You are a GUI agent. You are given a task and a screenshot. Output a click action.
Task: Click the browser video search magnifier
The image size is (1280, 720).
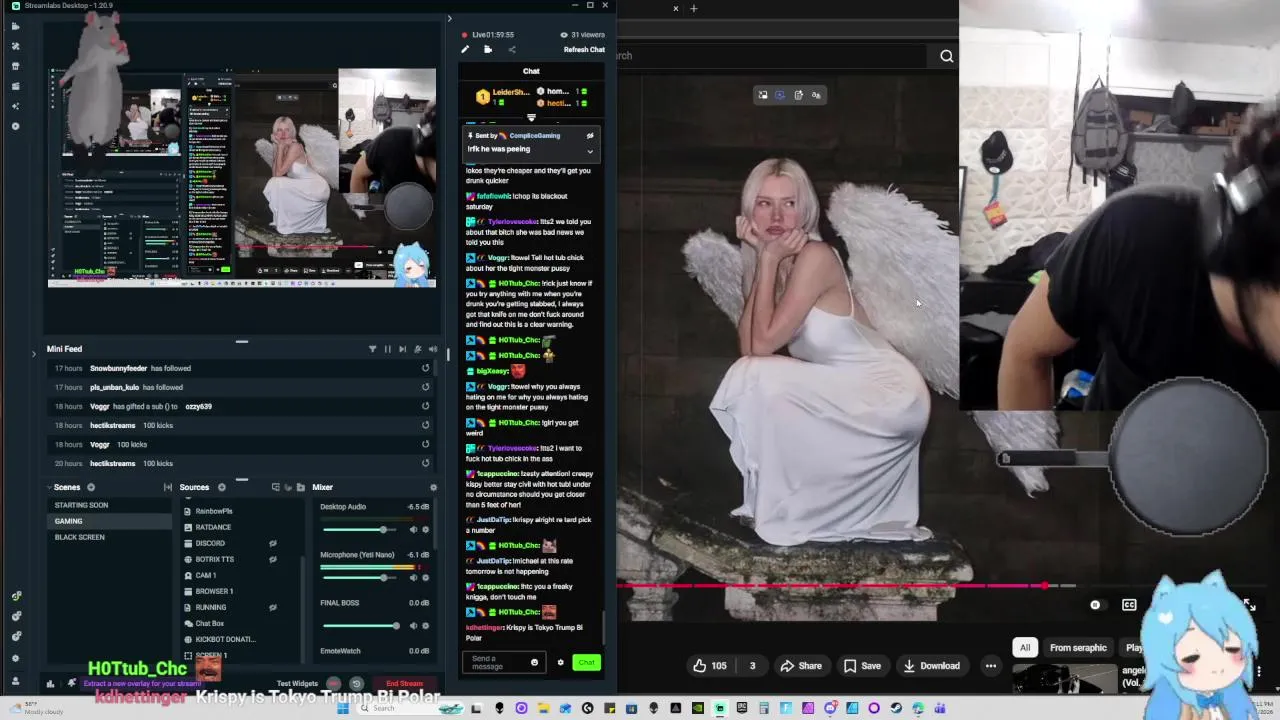tap(946, 56)
